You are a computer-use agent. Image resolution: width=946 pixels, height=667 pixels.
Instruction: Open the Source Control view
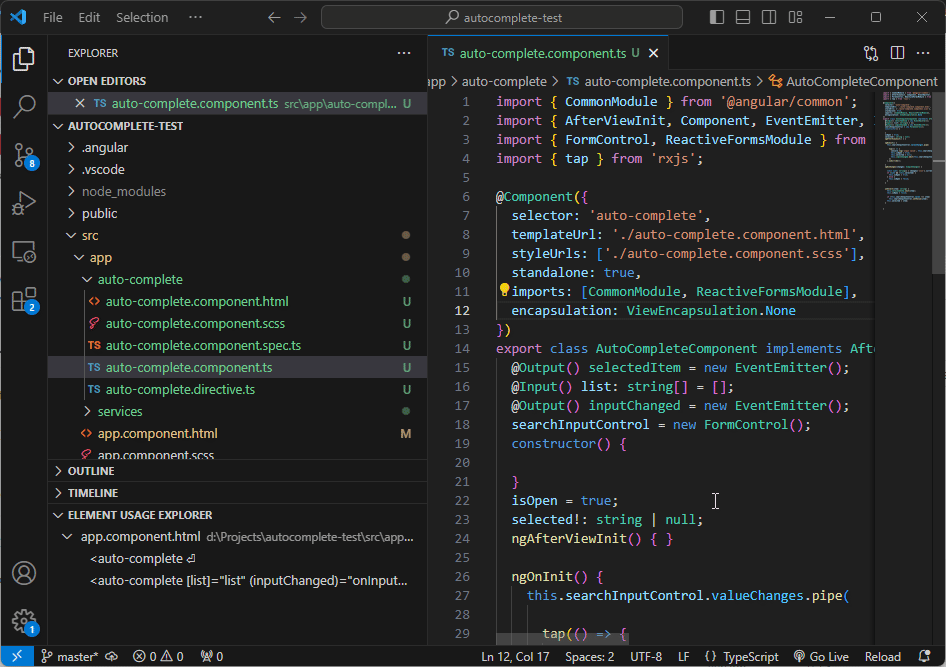point(24,154)
